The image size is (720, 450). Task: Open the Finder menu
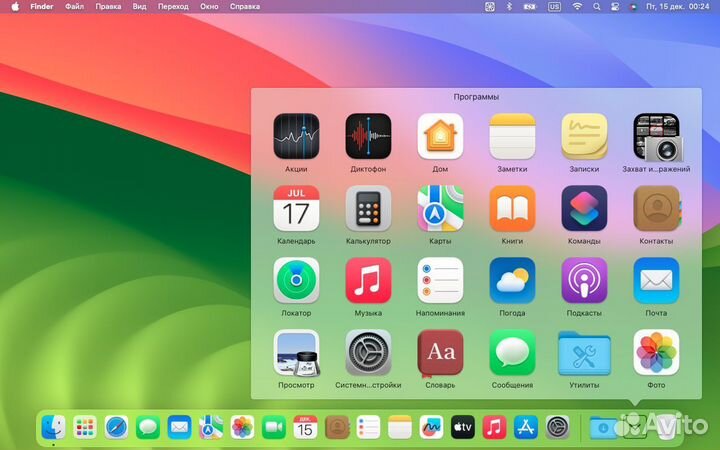tap(42, 6)
